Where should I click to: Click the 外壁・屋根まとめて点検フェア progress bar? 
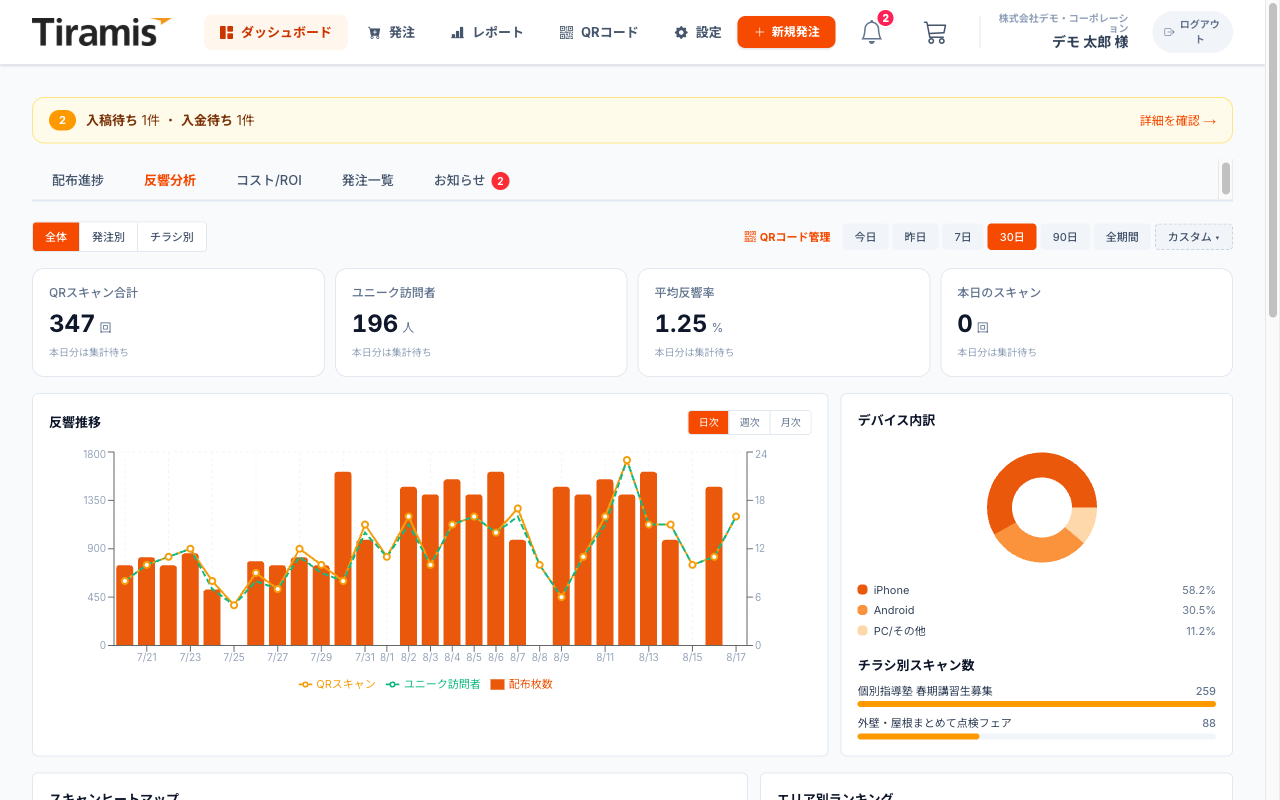(1037, 736)
